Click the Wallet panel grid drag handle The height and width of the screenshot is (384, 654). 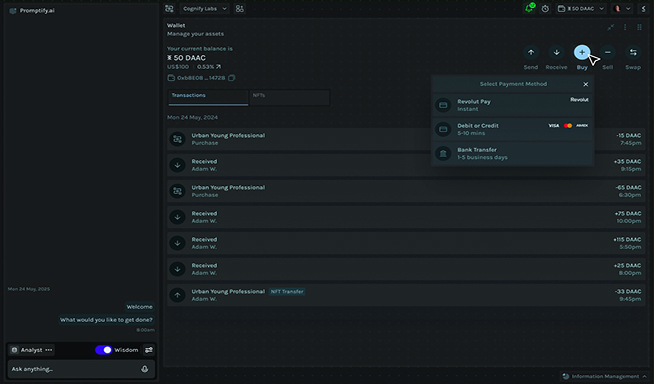click(x=639, y=28)
